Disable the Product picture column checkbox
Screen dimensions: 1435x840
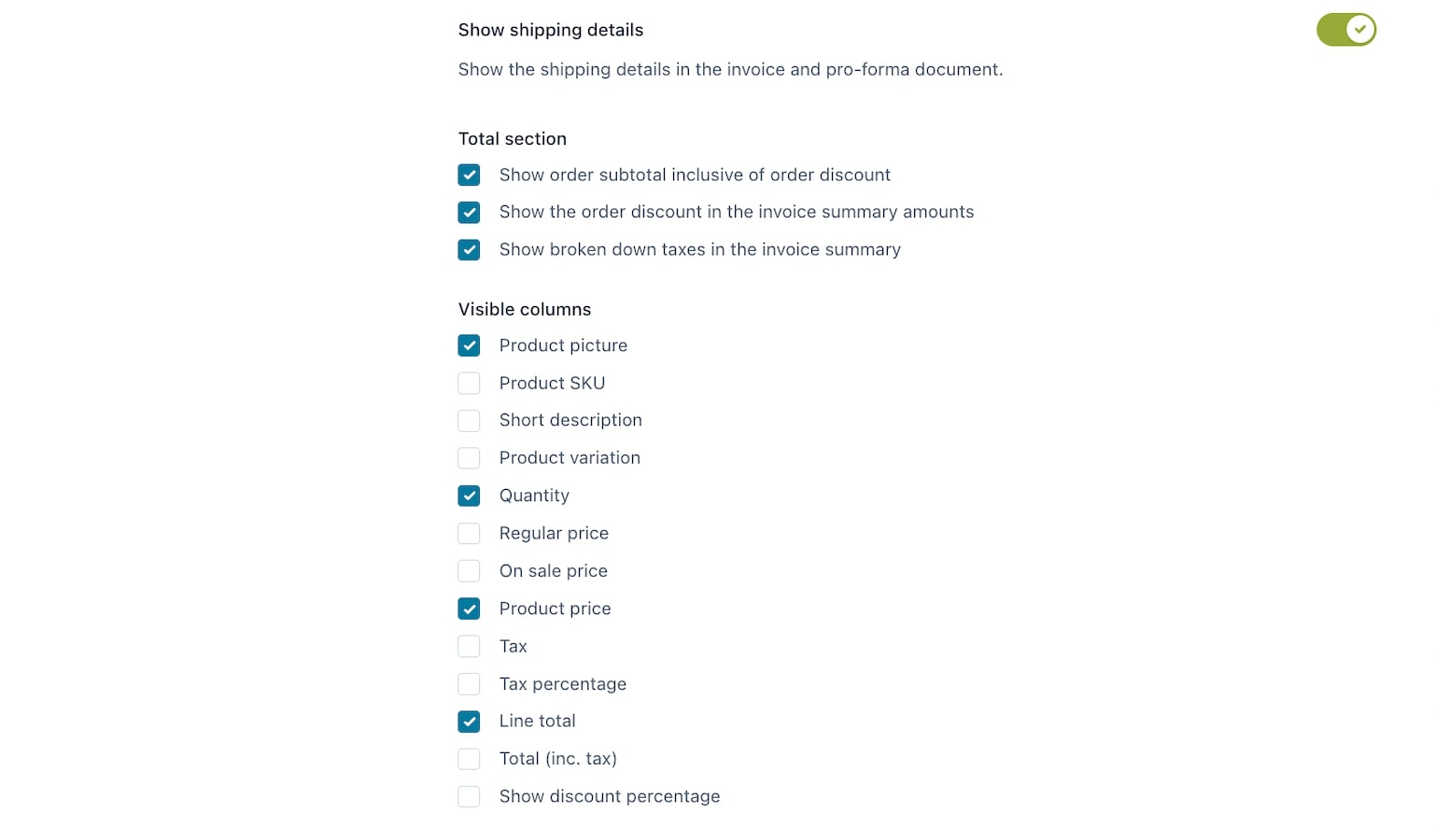click(x=469, y=345)
